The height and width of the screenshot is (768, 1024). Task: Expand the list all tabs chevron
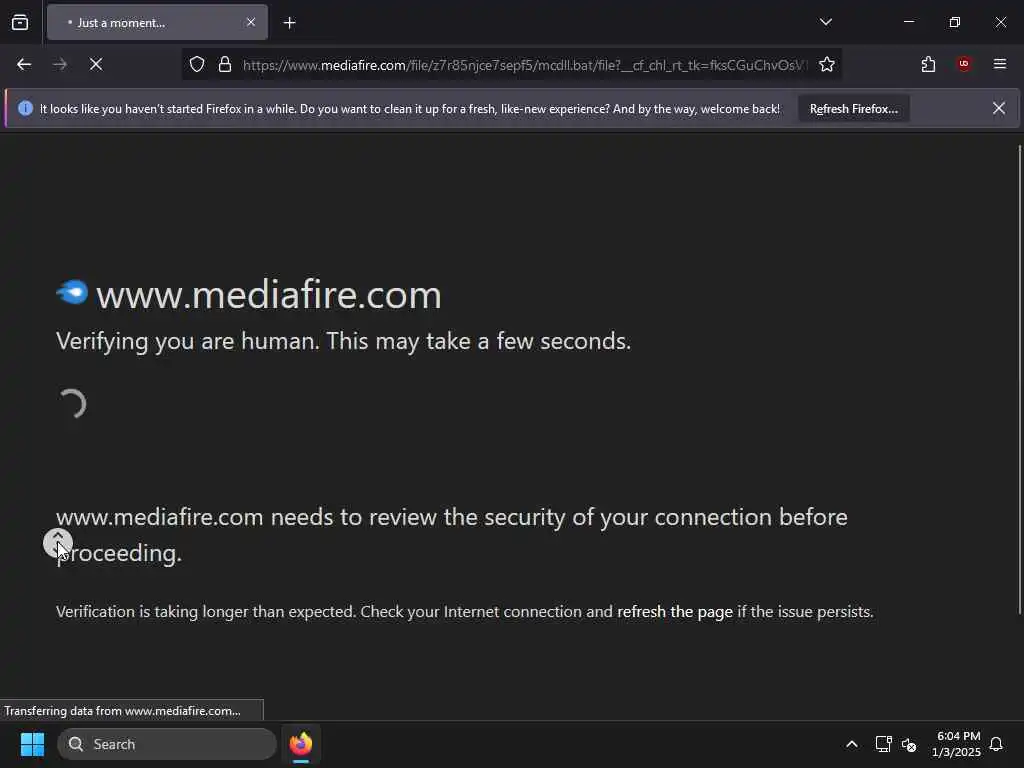coord(825,22)
